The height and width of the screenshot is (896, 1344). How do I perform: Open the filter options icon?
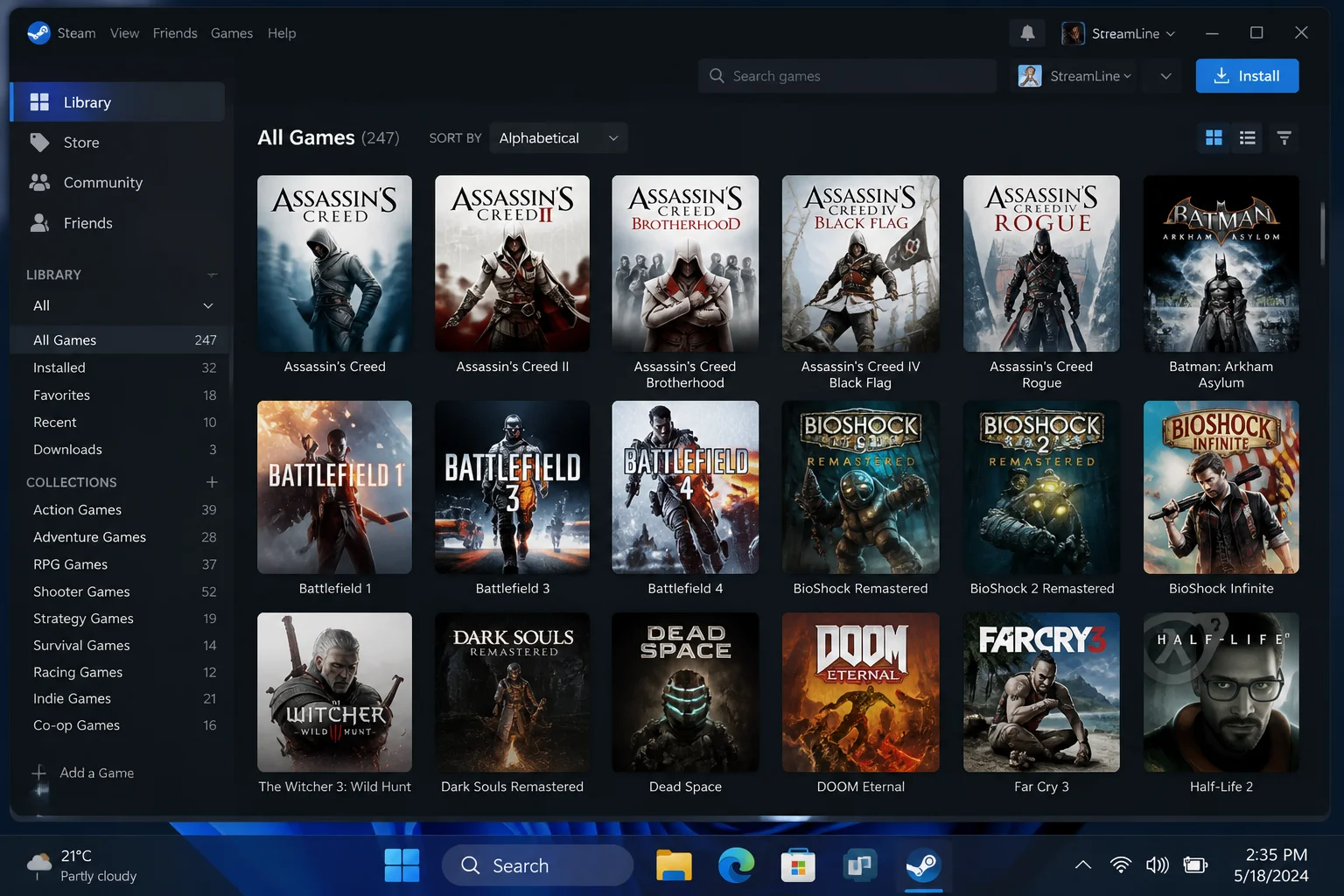click(x=1284, y=137)
